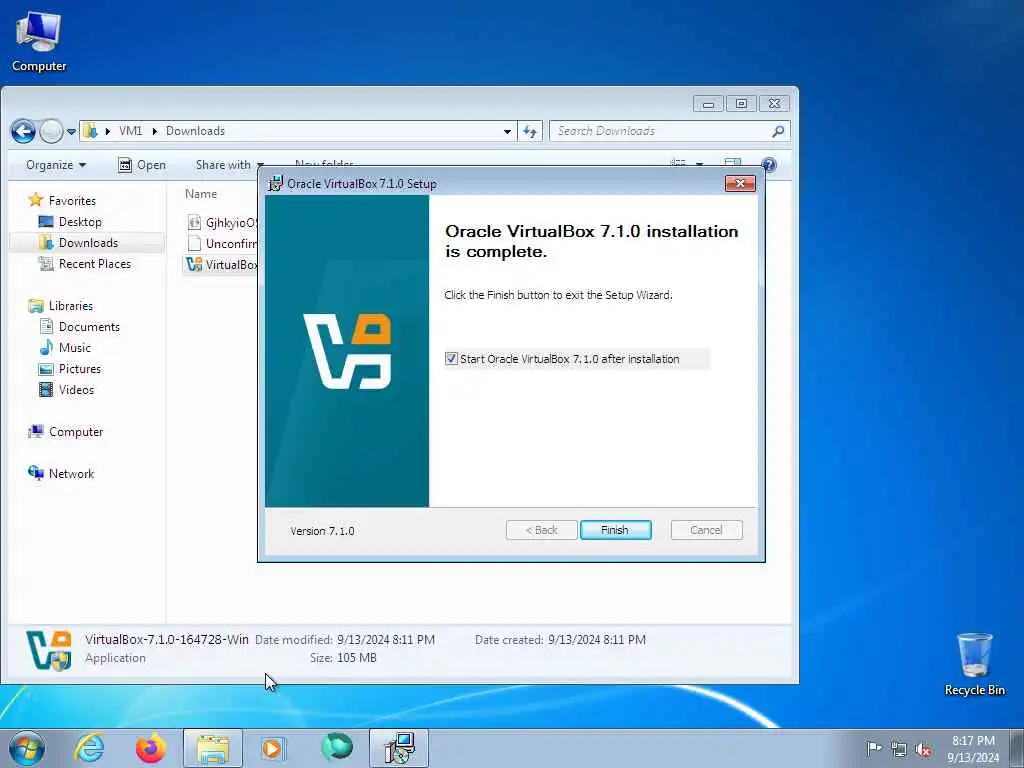
Task: Click the folder icon in the address bar
Action: [91, 131]
